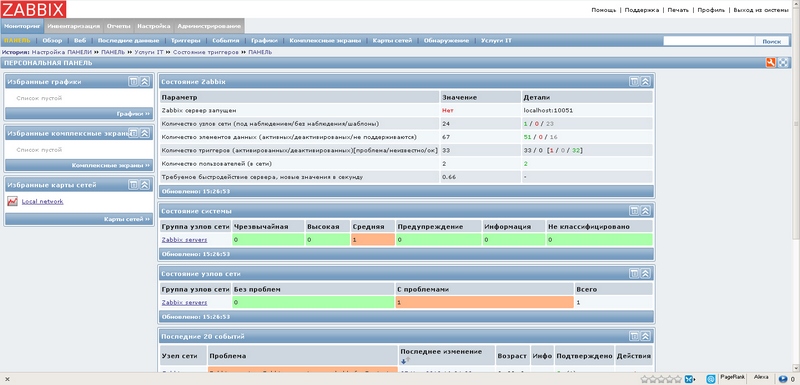Image resolution: width=800 pixels, height=385 pixels.
Task: Select Графики submenu item
Action: point(264,40)
